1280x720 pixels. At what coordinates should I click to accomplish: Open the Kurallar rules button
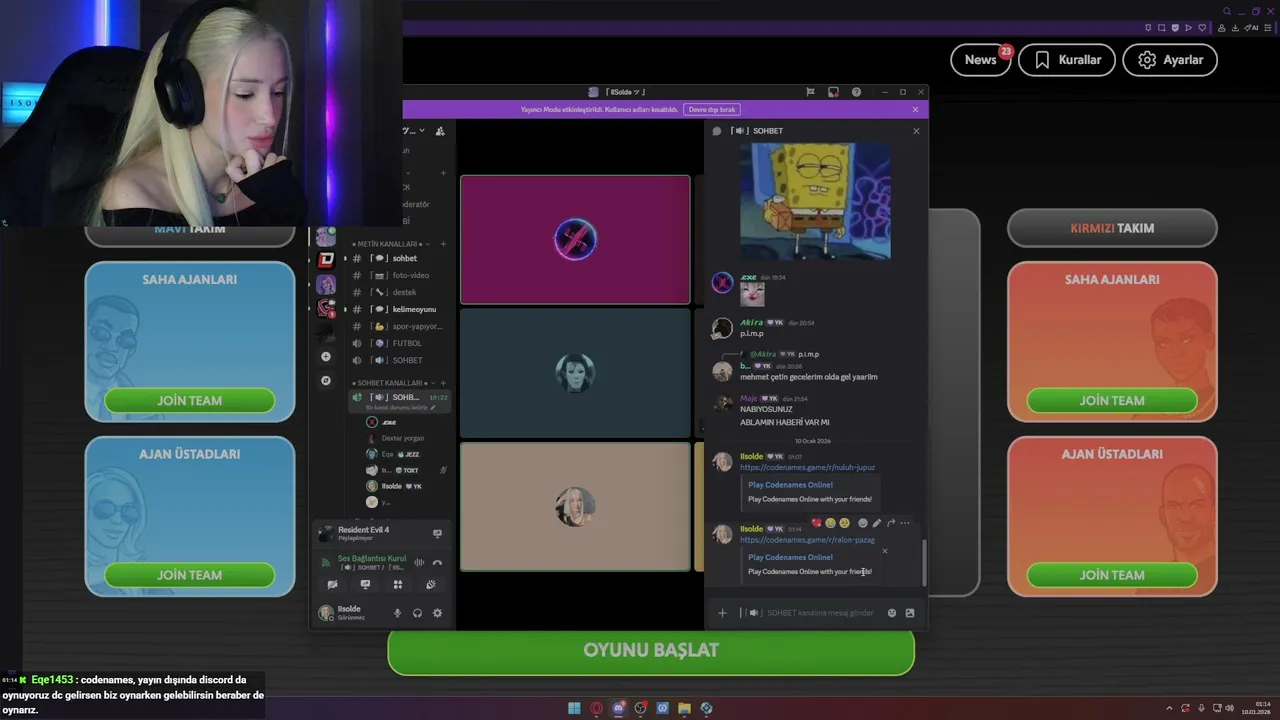point(1067,60)
